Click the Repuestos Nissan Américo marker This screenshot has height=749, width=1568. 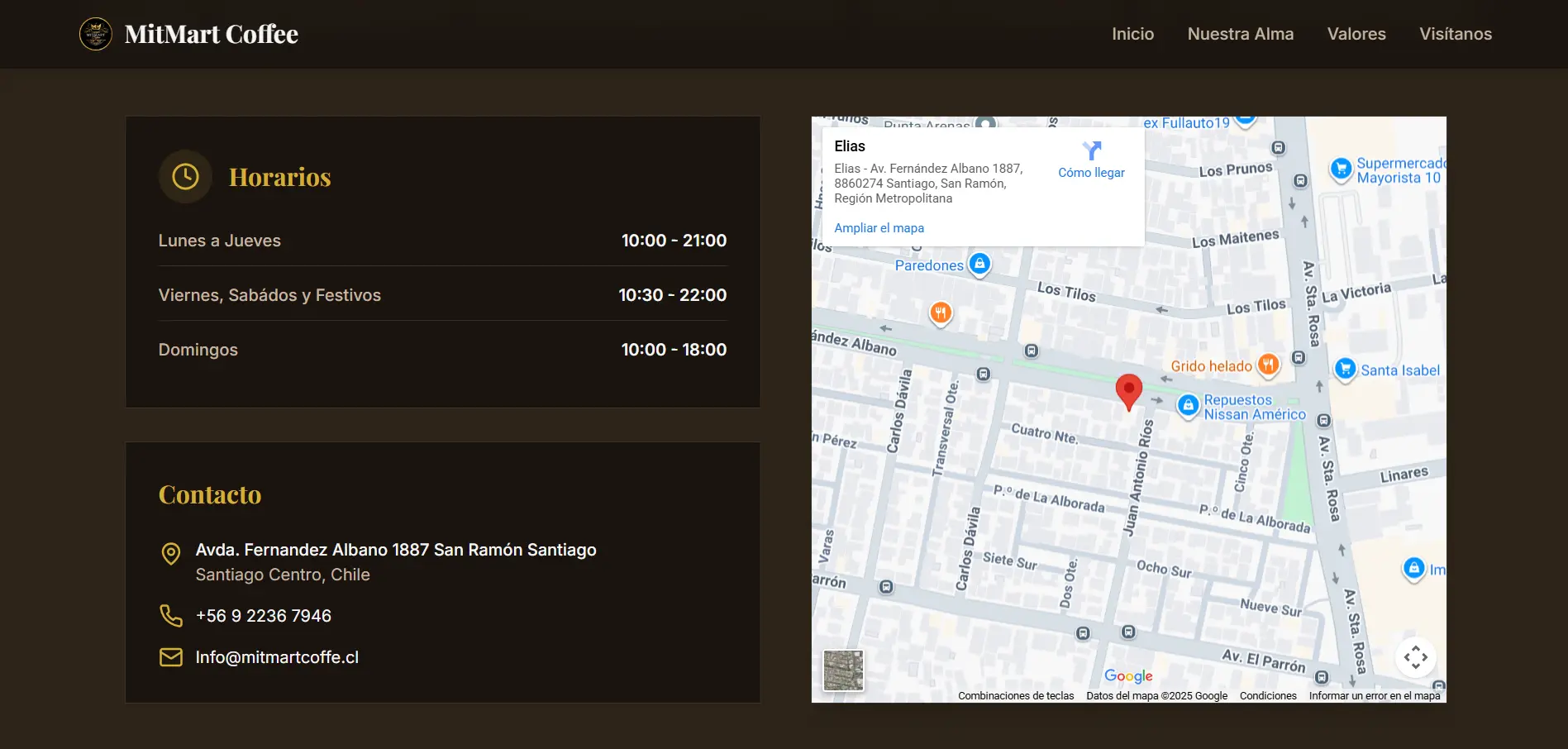pos(1188,405)
